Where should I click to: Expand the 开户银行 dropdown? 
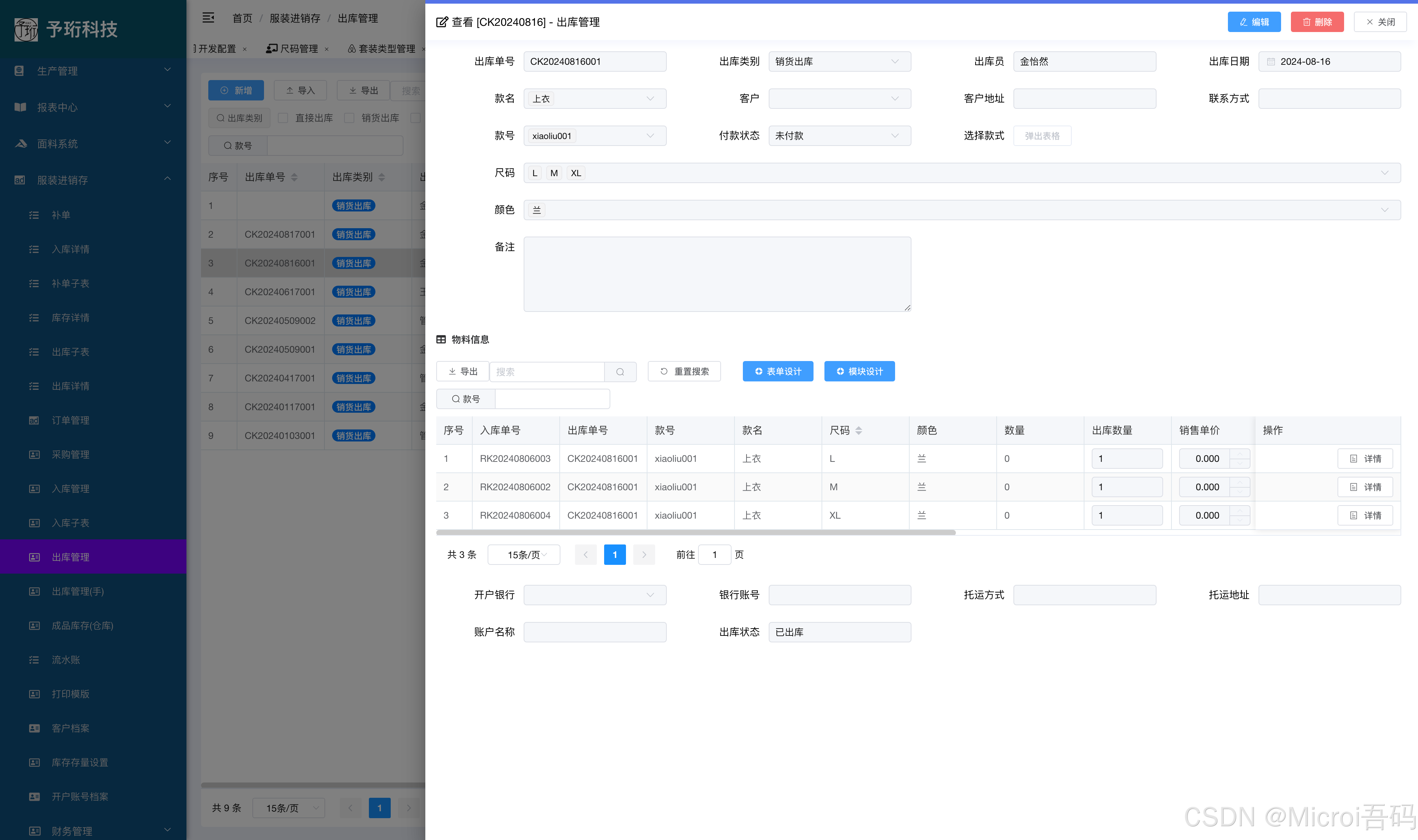[595, 595]
